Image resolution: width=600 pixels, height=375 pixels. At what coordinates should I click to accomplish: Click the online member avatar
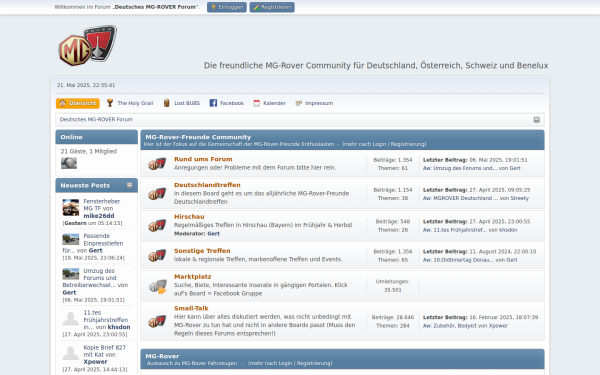[69, 163]
